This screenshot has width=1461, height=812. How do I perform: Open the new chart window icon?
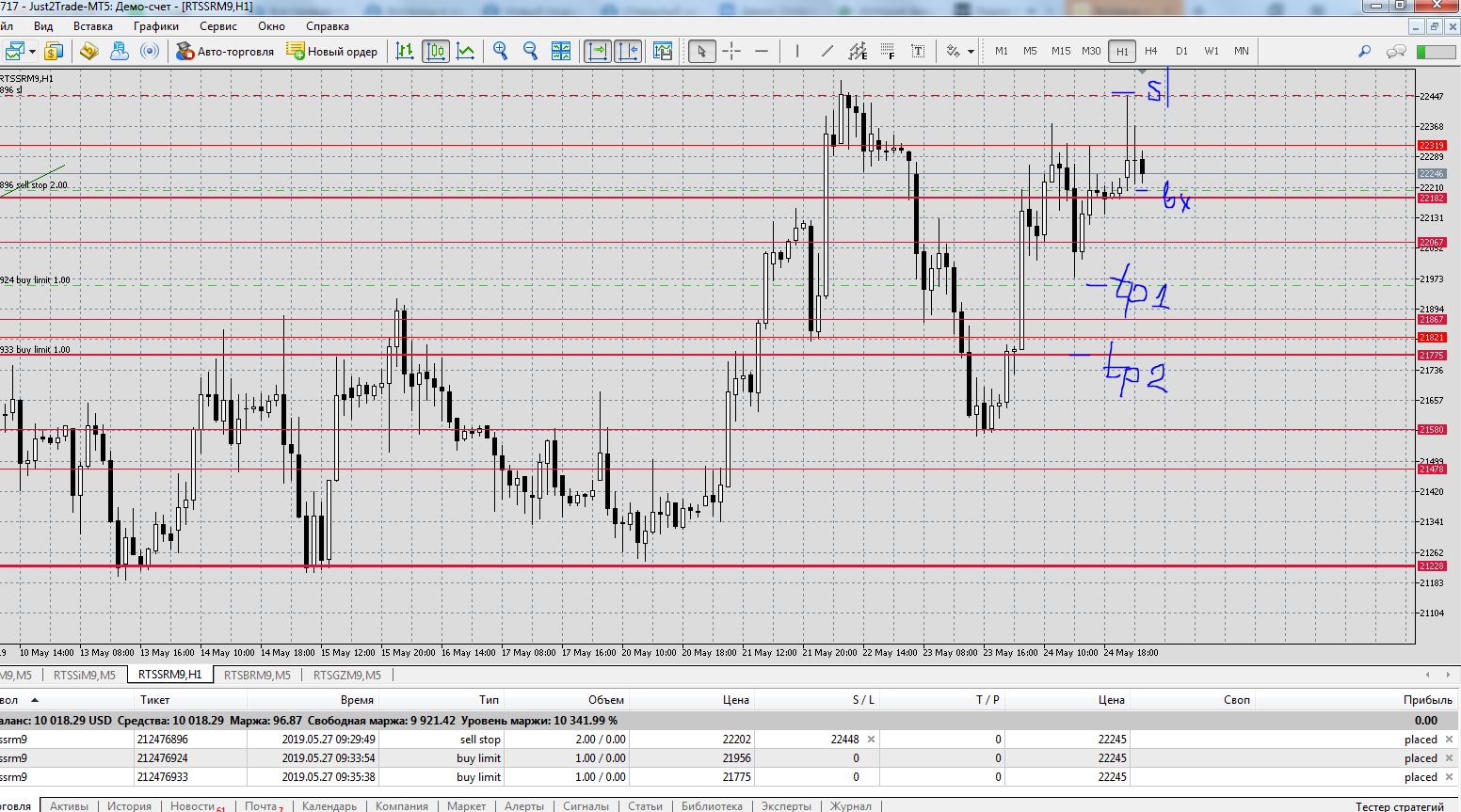[14, 51]
